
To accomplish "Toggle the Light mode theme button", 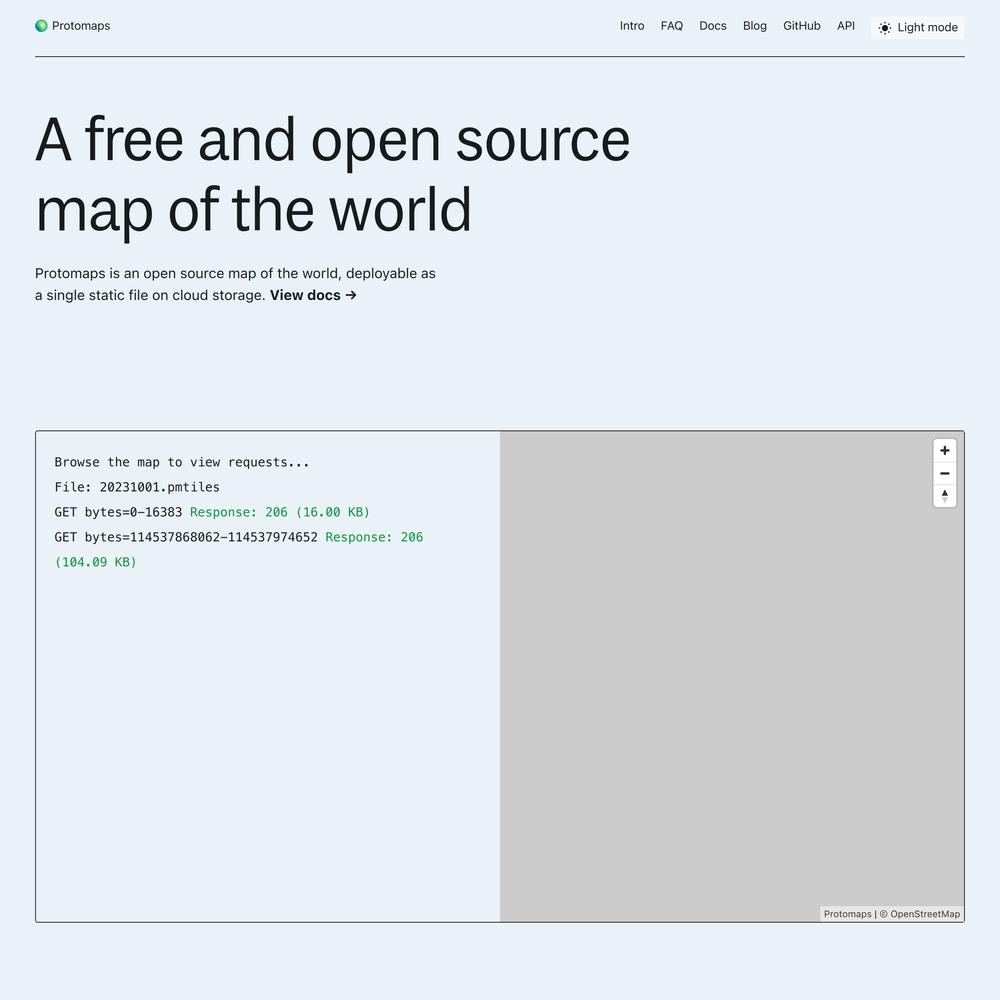I will pyautogui.click(x=917, y=27).
